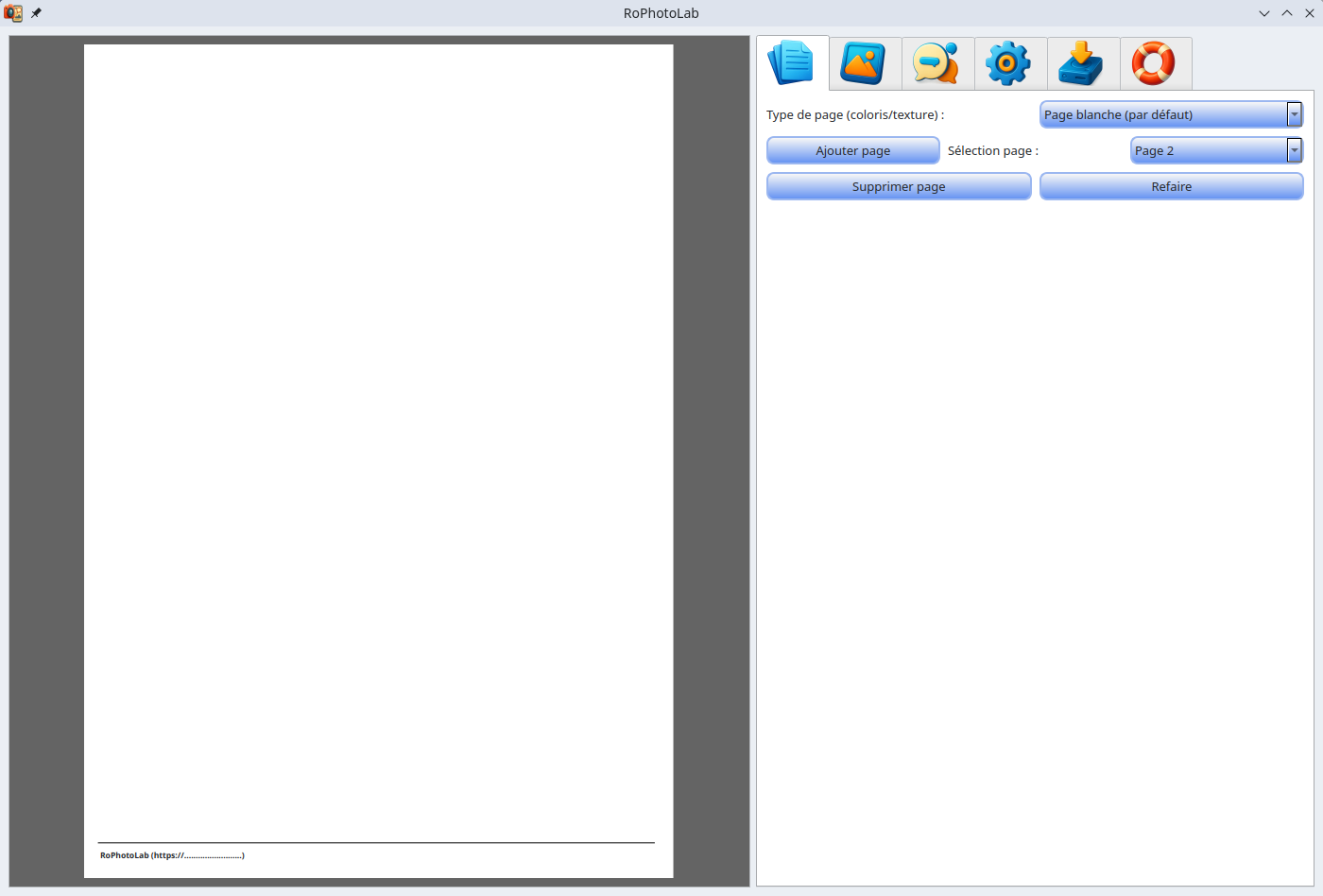Switch to the Photos tab with picture icon
Viewport: 1323px width, 896px height.
click(865, 63)
